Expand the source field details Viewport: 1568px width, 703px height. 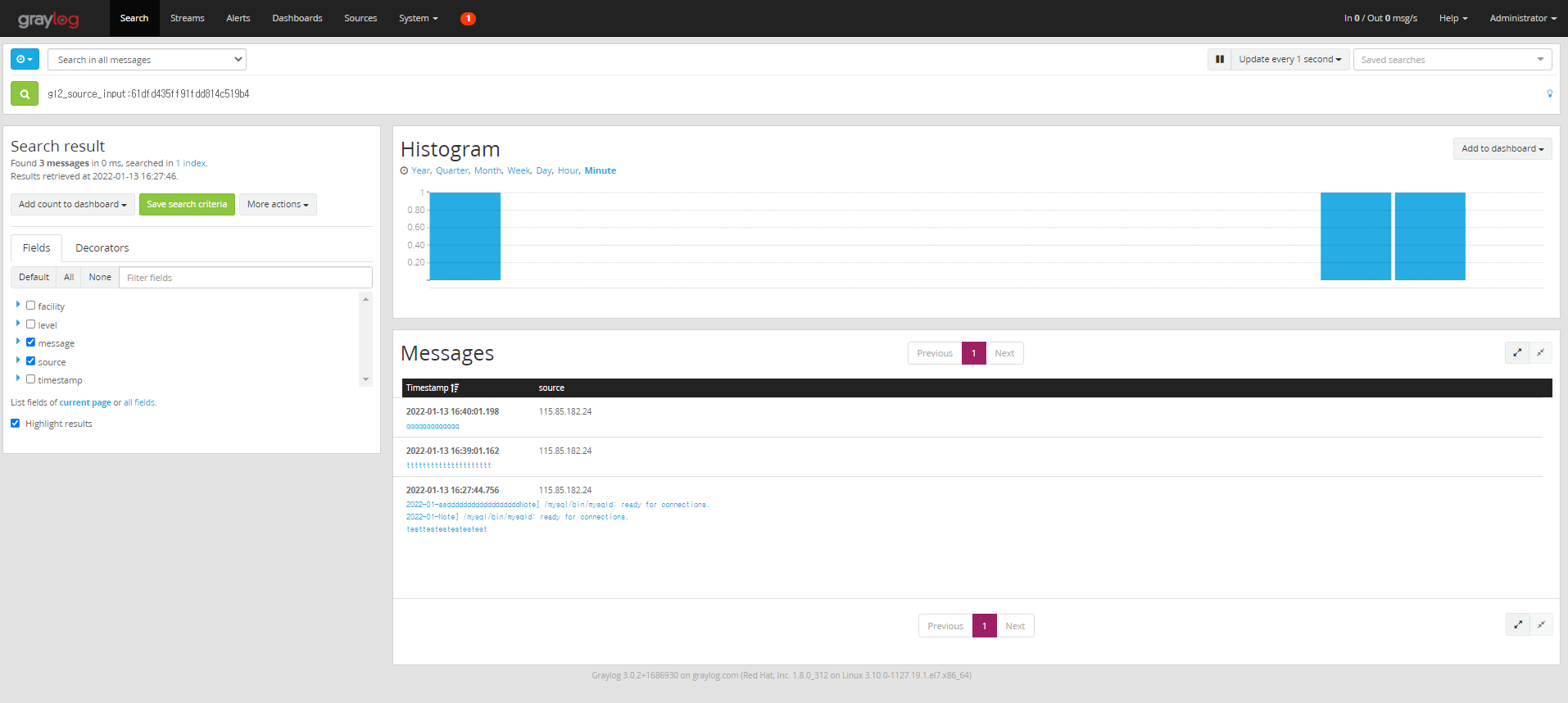coord(18,360)
